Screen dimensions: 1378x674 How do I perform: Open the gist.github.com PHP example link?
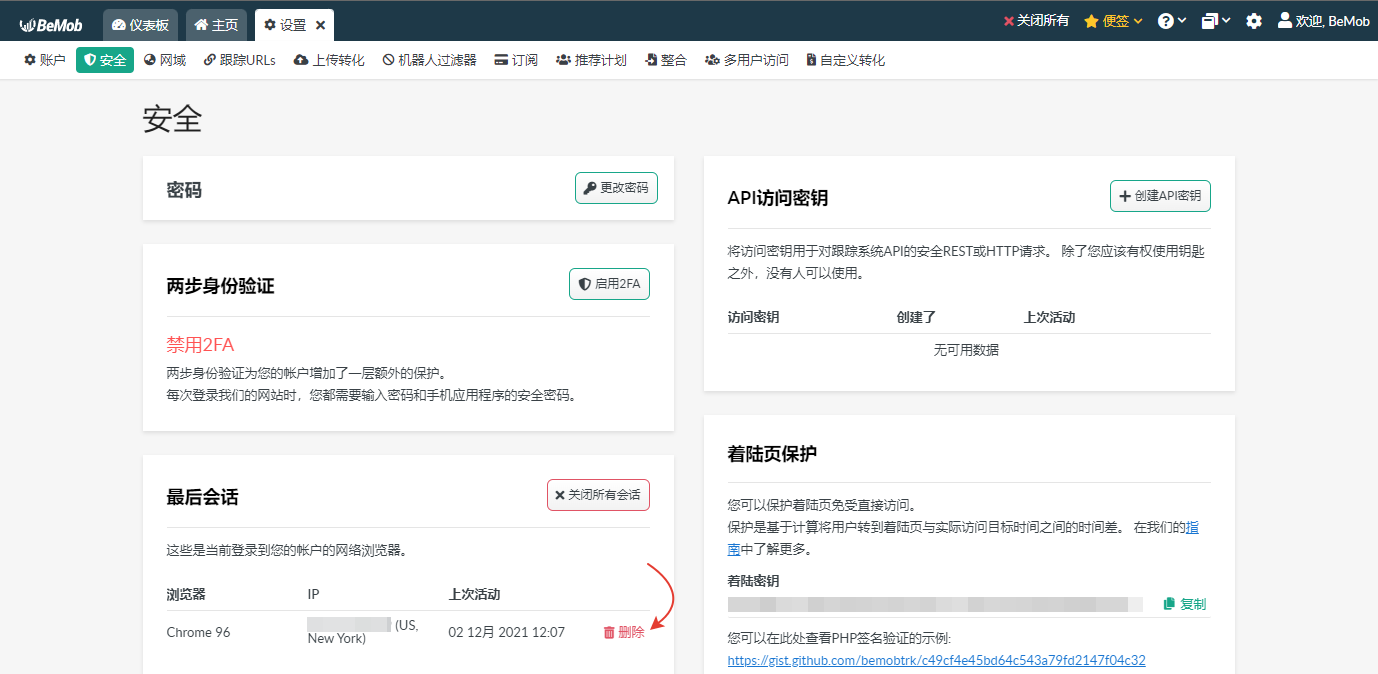pos(936,660)
